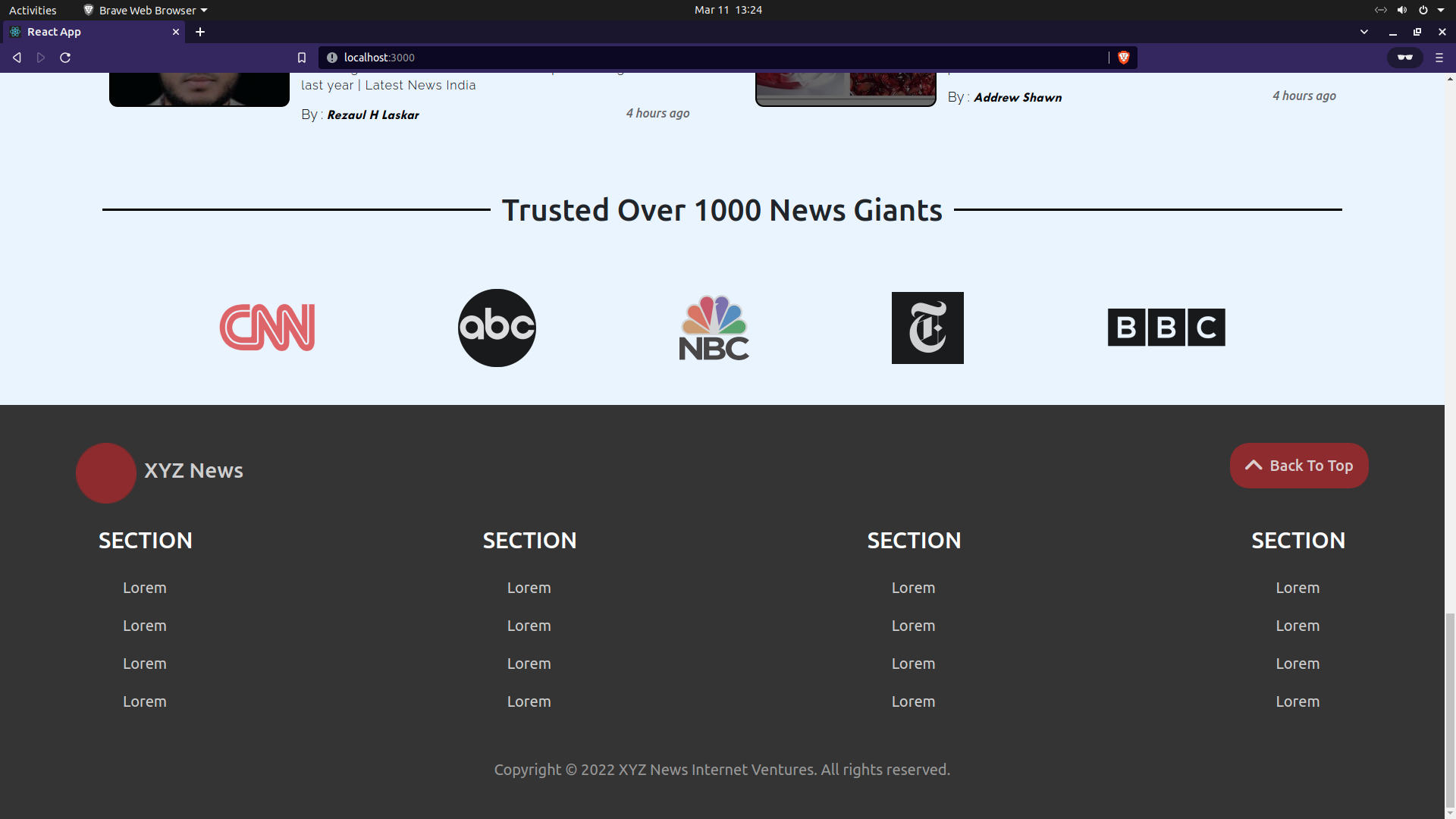Click the NBC peacock logo

[x=714, y=328]
